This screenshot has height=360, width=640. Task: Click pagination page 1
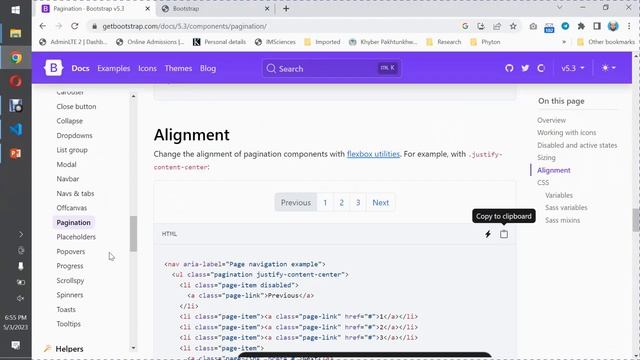[325, 202]
